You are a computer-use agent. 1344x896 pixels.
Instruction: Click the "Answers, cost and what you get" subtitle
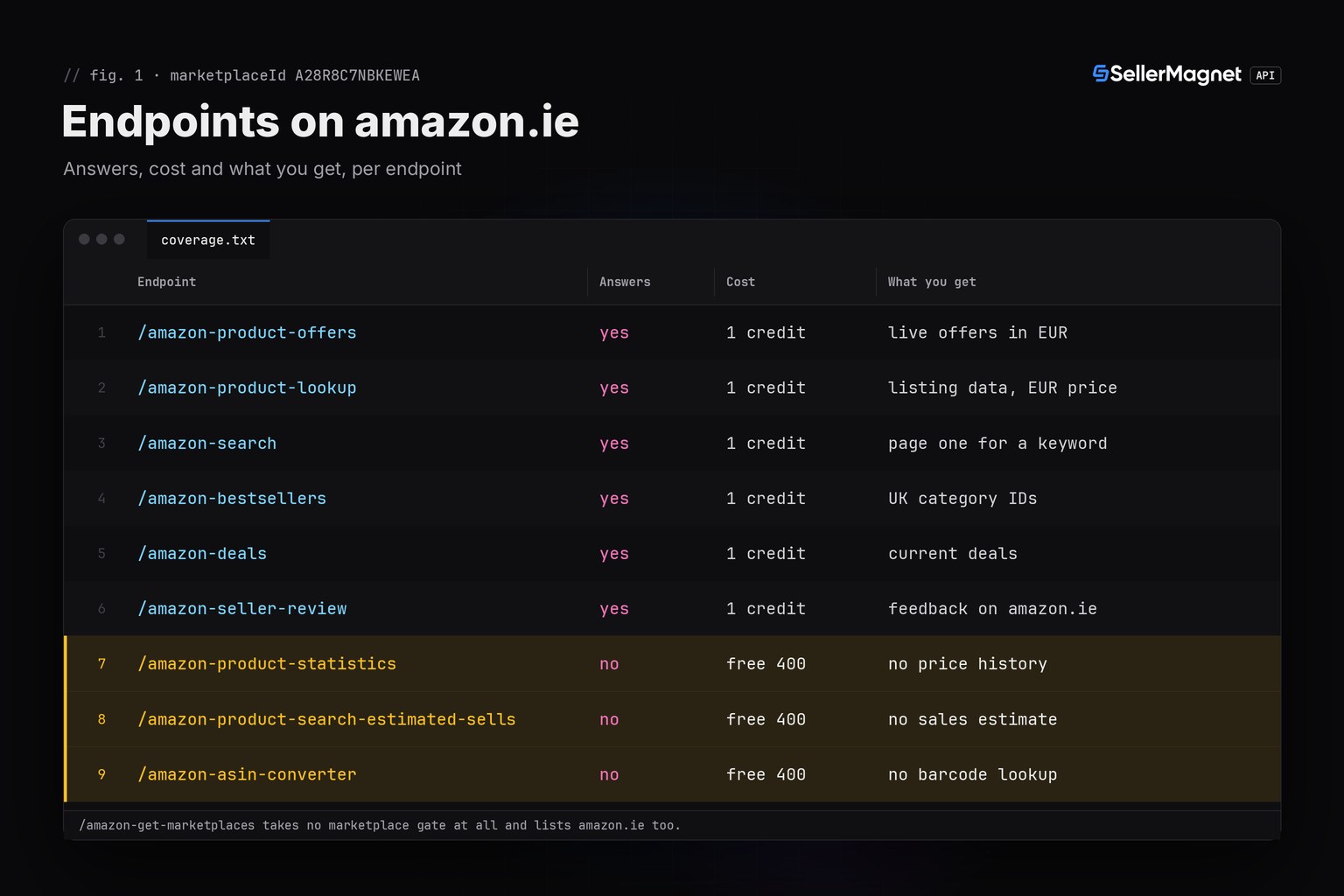pyautogui.click(x=262, y=169)
